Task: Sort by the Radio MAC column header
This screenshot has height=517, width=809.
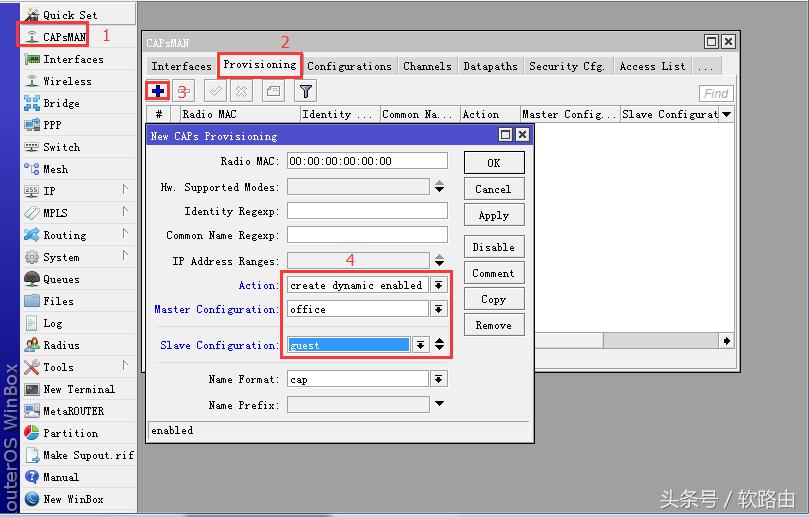Action: click(240, 114)
